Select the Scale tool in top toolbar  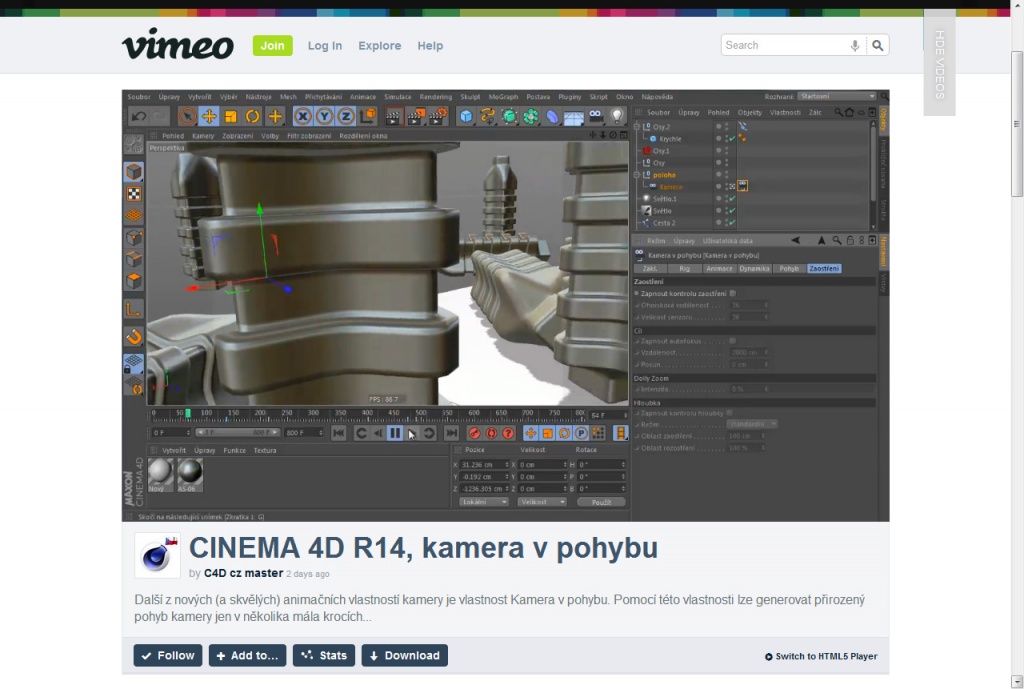(231, 117)
